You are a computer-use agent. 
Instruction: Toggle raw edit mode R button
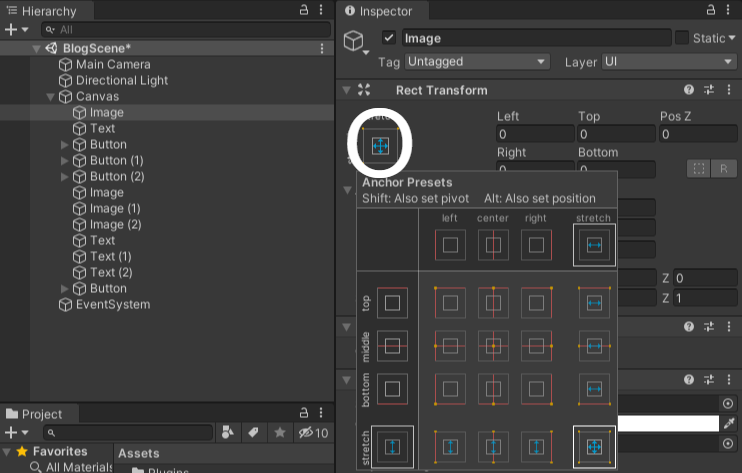click(724, 169)
